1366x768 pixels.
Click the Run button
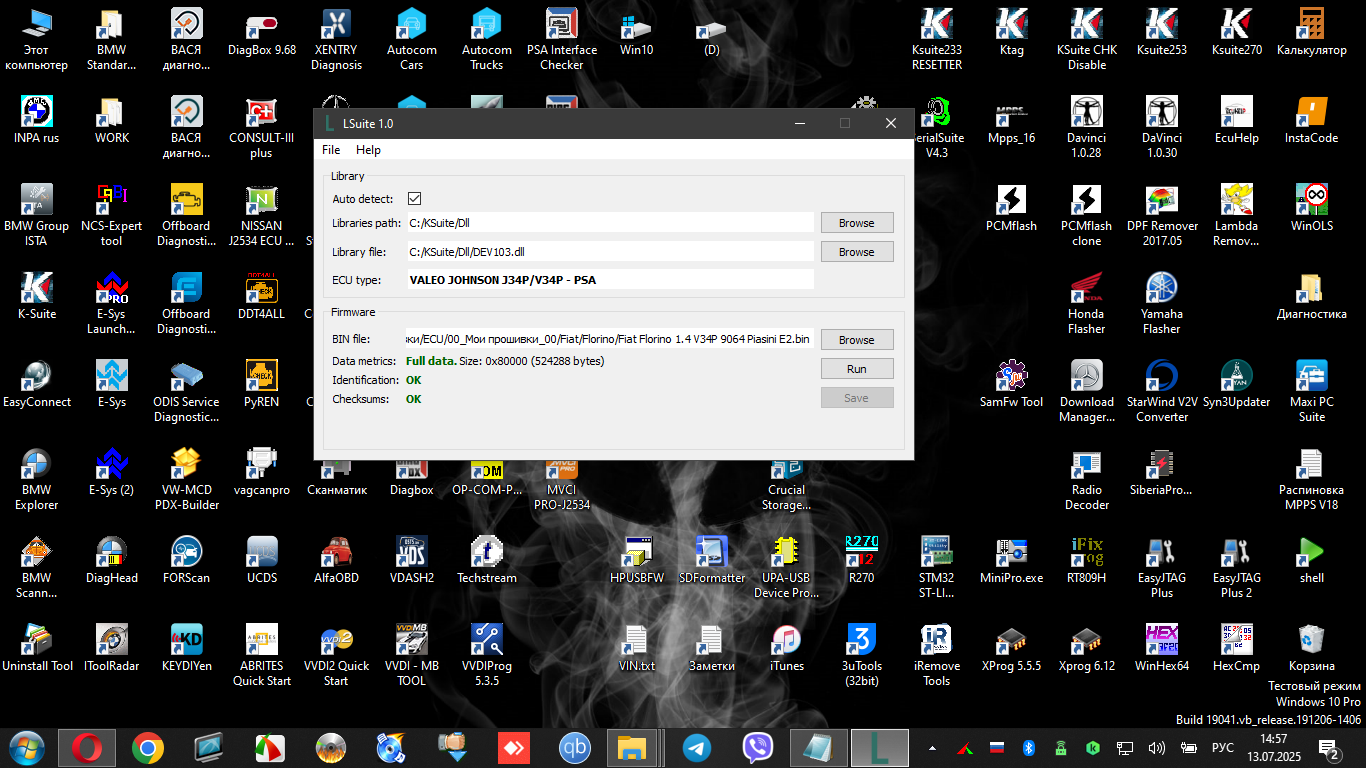pyautogui.click(x=857, y=369)
